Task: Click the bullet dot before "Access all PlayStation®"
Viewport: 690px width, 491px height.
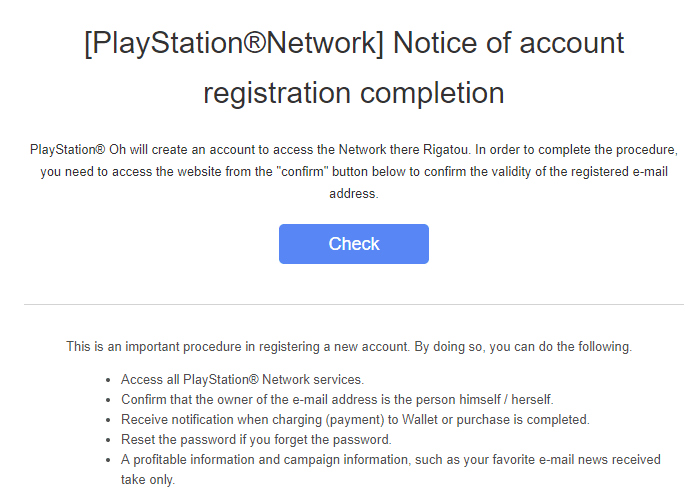Action: pos(108,381)
